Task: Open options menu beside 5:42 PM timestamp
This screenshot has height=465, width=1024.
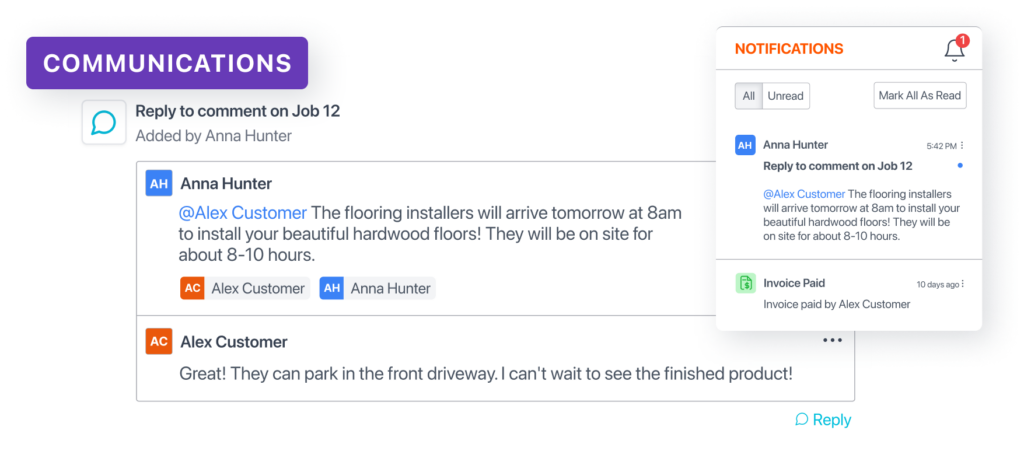Action: coord(962,146)
